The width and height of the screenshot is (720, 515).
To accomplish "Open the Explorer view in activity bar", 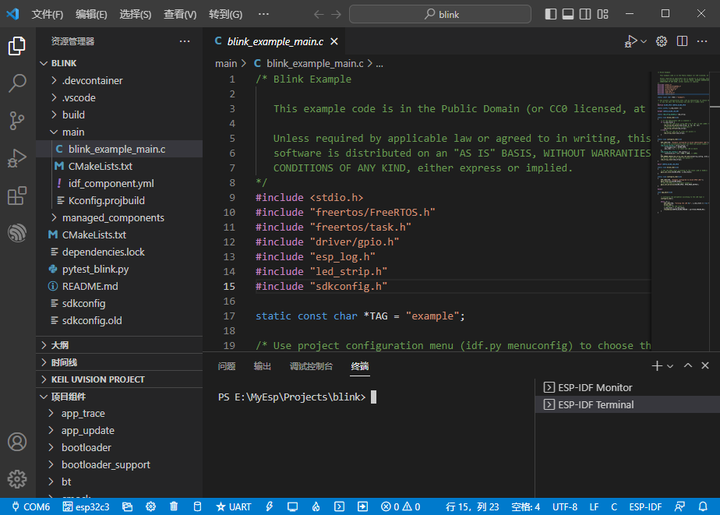I will (17, 46).
